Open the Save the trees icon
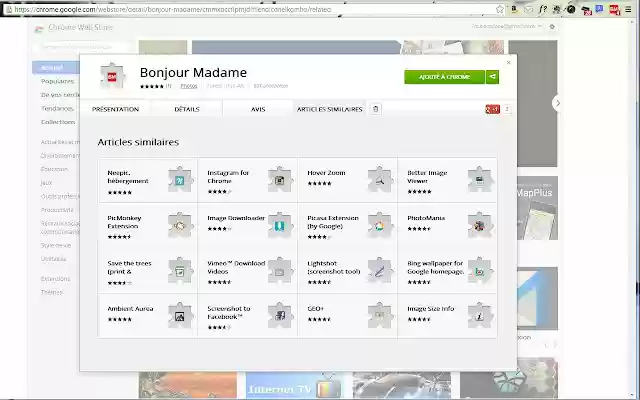The width and height of the screenshot is (640, 400). (x=180, y=270)
